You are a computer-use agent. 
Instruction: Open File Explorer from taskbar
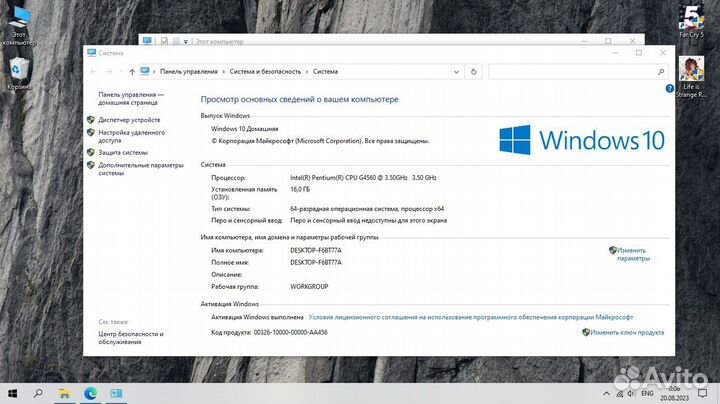coord(64,393)
